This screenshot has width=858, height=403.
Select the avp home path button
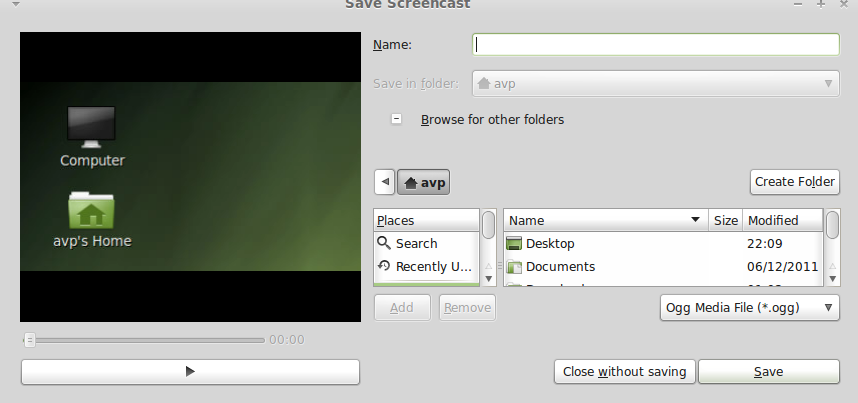[424, 182]
